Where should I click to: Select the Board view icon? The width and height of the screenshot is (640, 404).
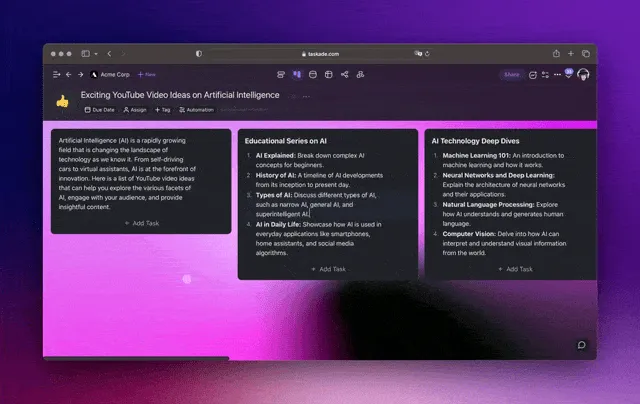point(297,75)
